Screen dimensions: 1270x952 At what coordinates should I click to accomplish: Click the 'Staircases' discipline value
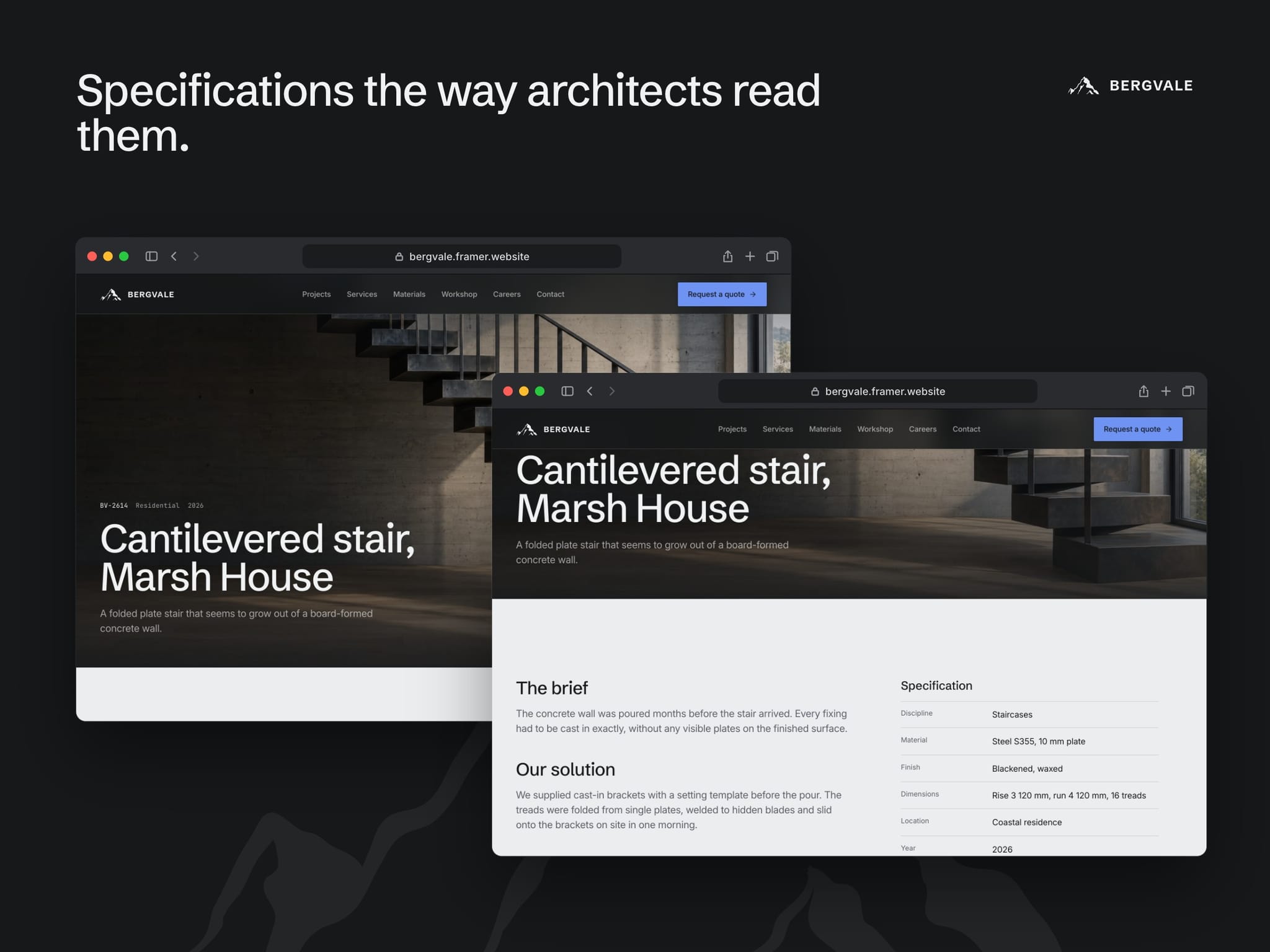tap(1012, 715)
